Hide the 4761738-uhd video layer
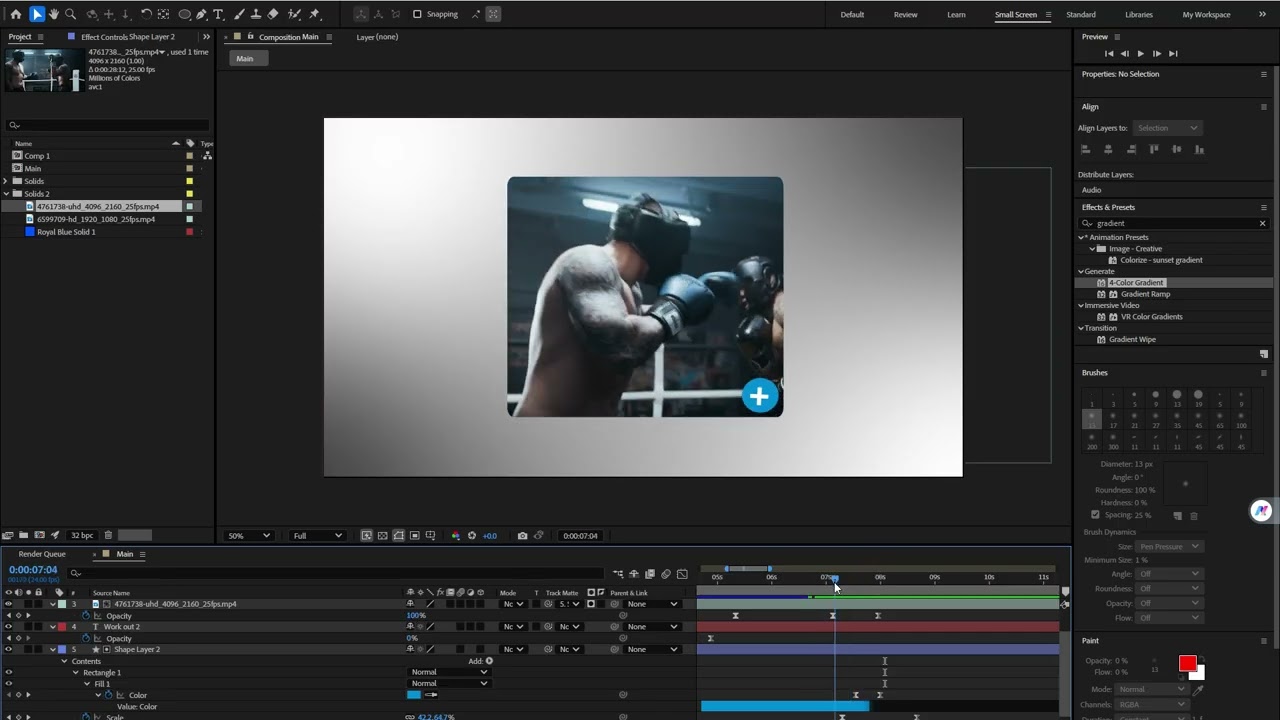 pos(9,604)
